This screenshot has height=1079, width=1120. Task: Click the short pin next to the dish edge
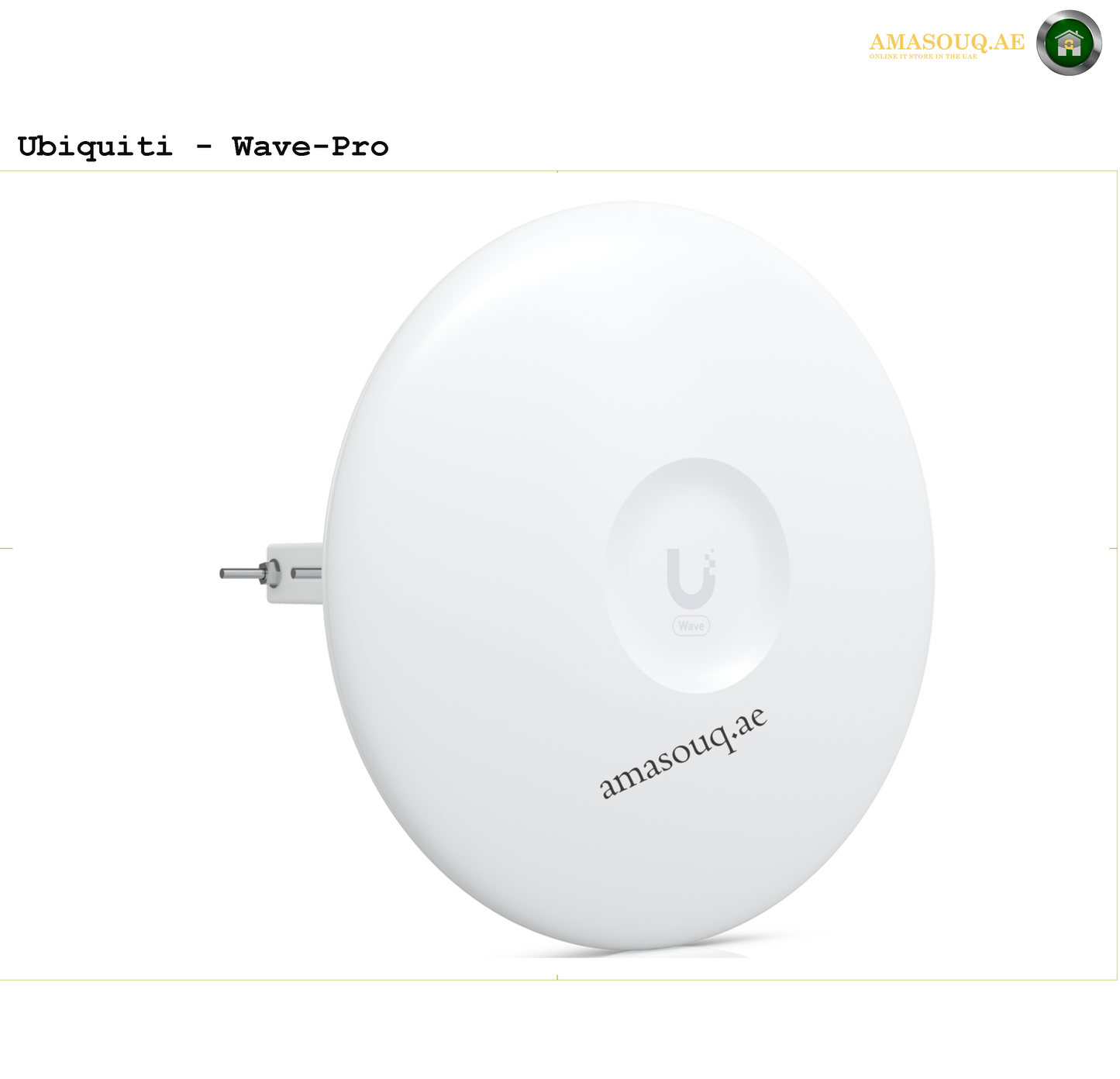click(306, 574)
